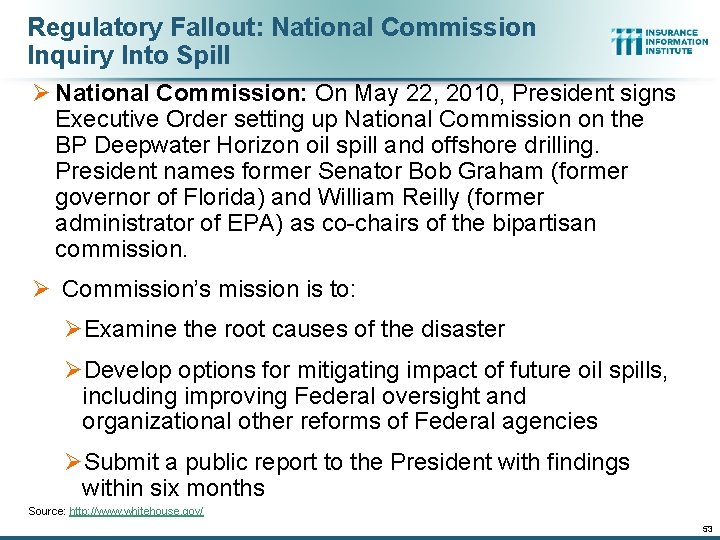720x540 pixels.
Task: Click the bold National Commission: heading text
Action: click(182, 94)
